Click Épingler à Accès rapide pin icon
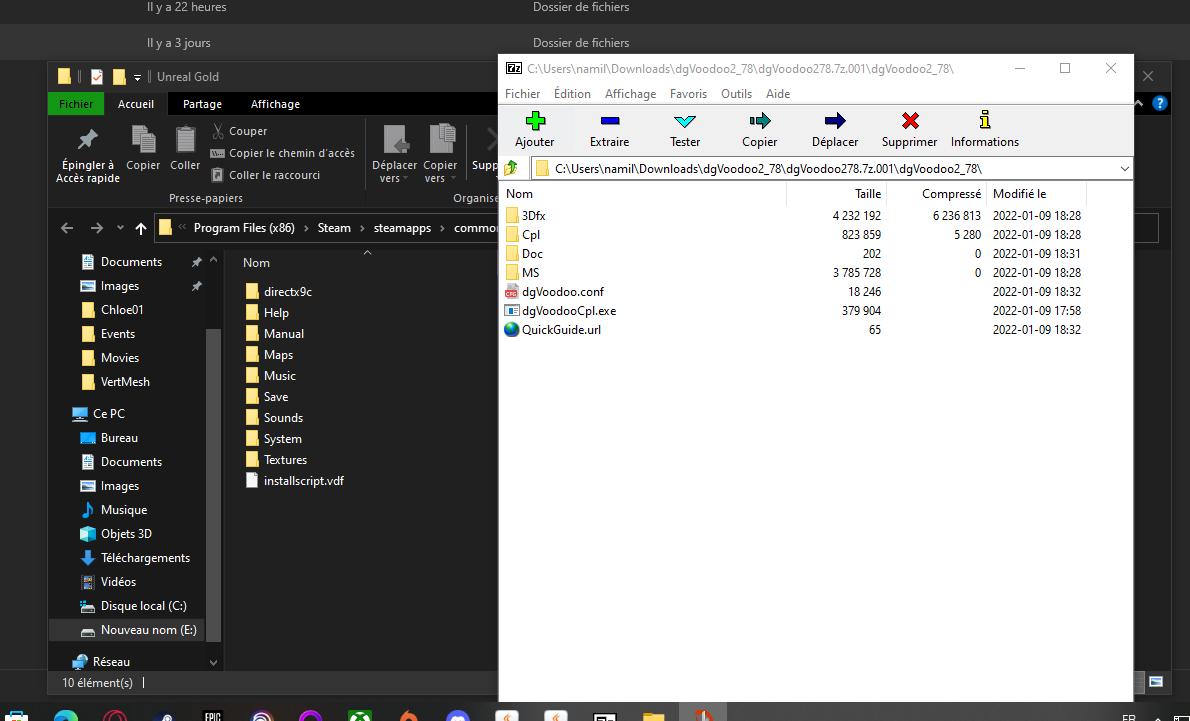The image size is (1190, 721). point(87,140)
